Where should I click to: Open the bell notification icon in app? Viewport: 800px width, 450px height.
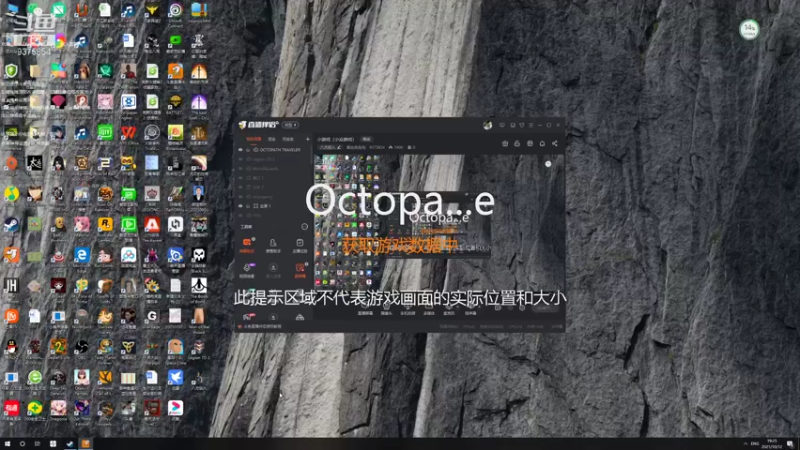click(x=542, y=144)
